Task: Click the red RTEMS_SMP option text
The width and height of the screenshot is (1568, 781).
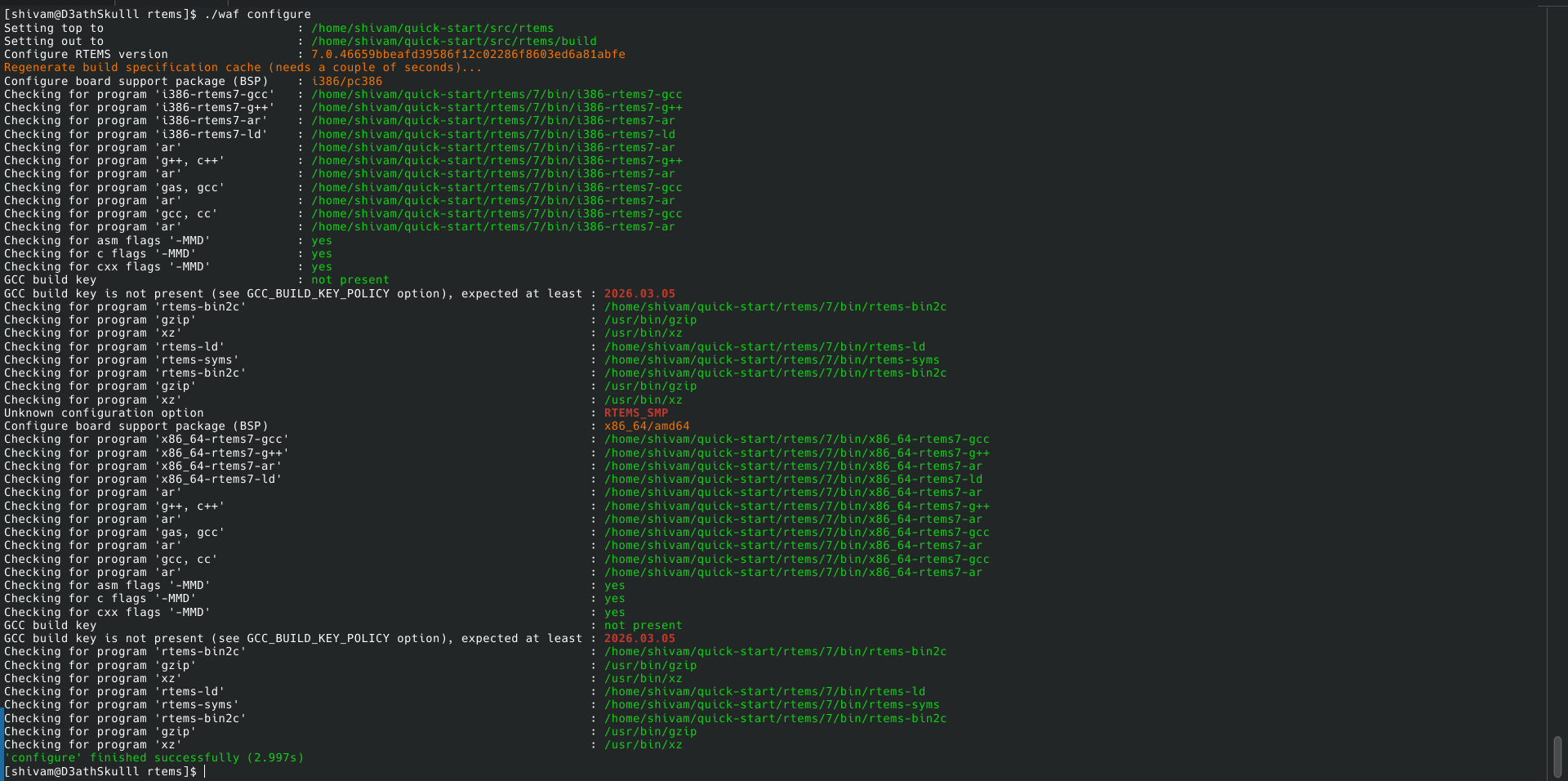Action: 635,413
